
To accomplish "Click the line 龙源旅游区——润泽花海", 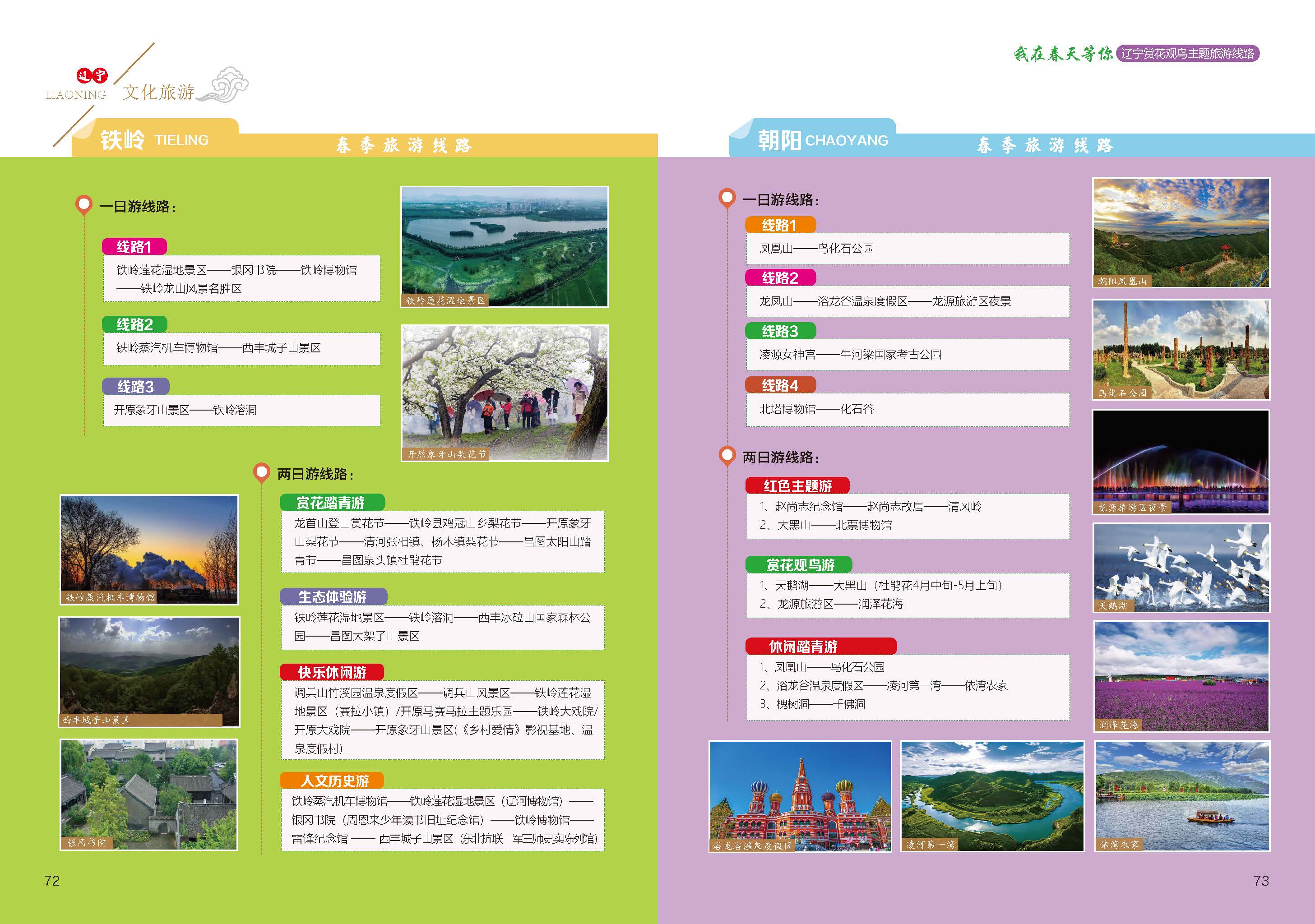I will 831,604.
